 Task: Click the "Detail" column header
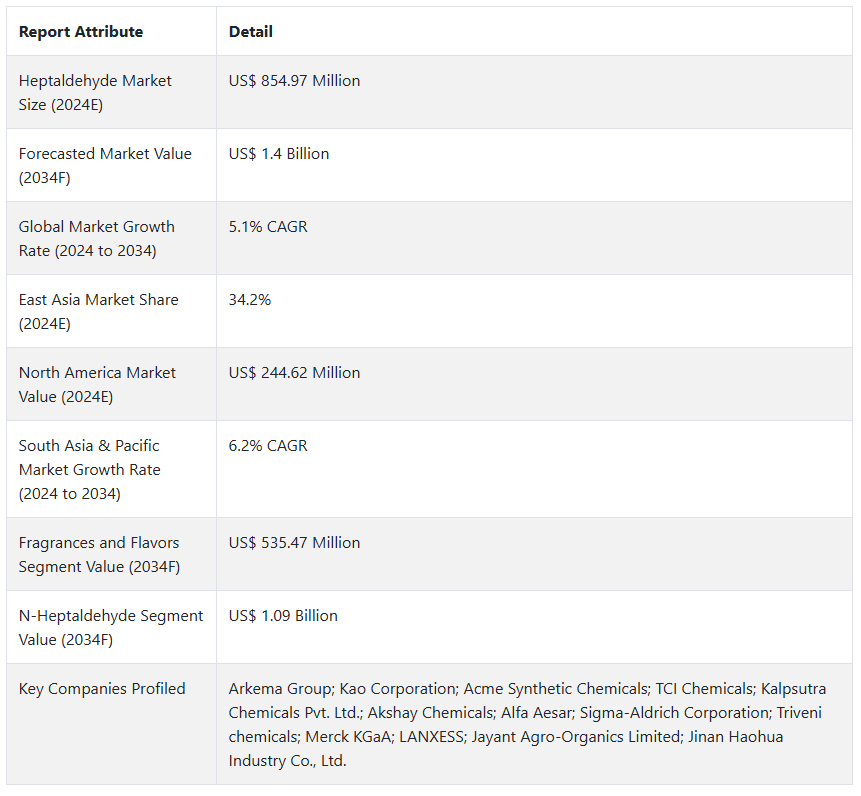click(x=251, y=32)
